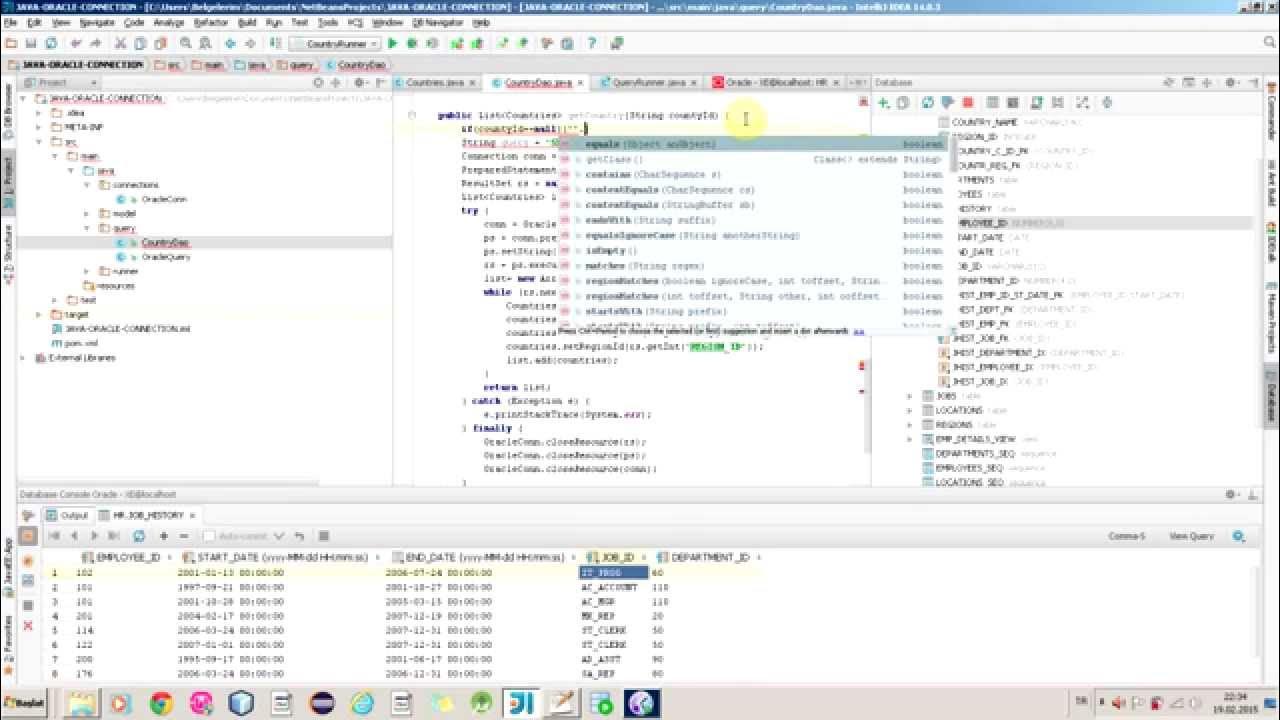
Task: Click the View Query button
Action: tap(1192, 536)
